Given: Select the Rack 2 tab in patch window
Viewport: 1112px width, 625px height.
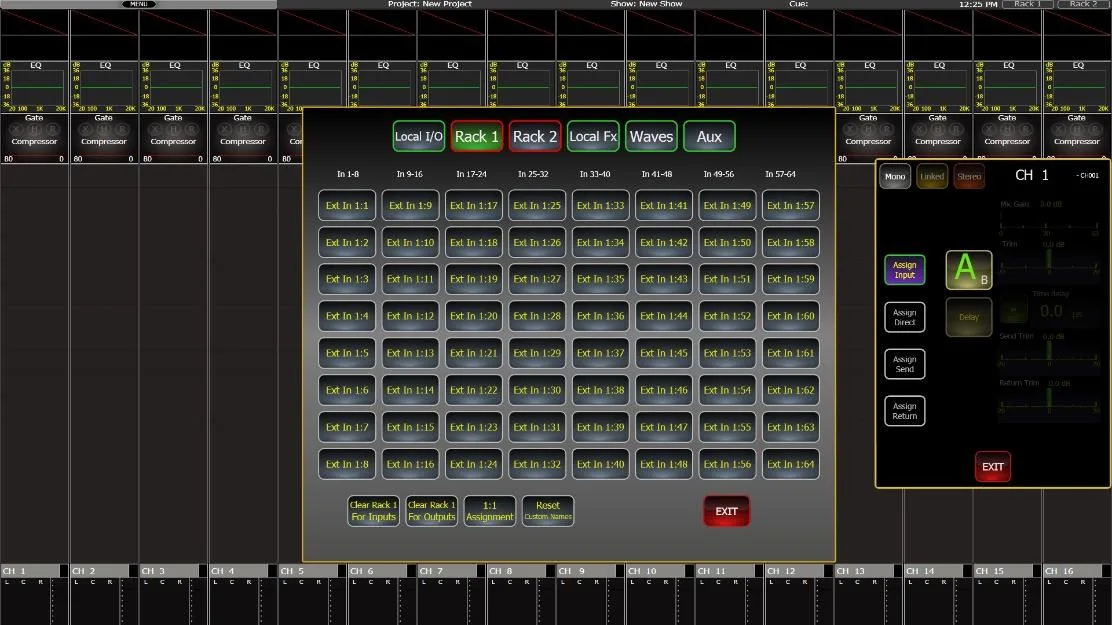Looking at the screenshot, I should point(535,136).
